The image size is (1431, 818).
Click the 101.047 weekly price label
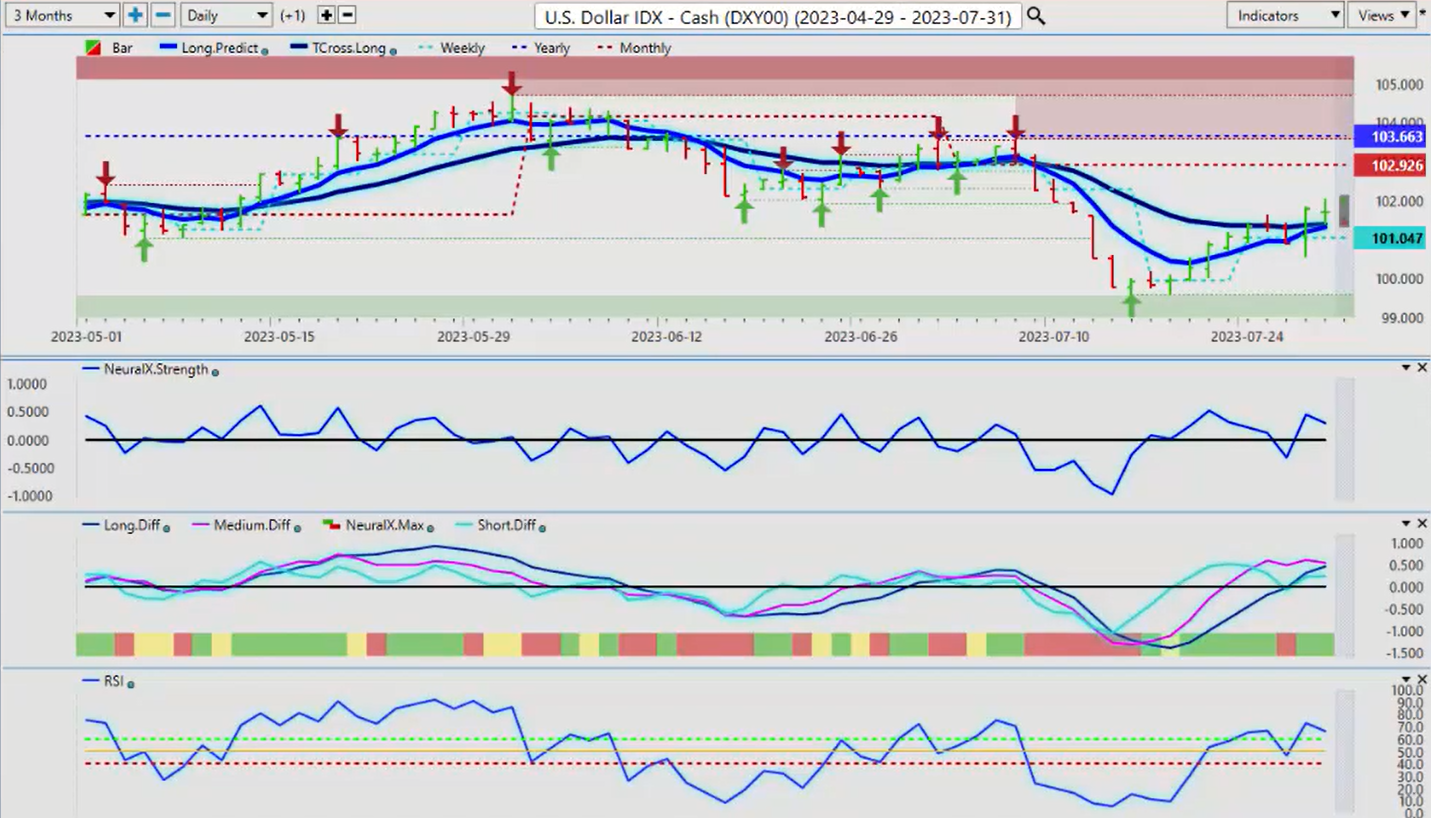click(x=1389, y=238)
